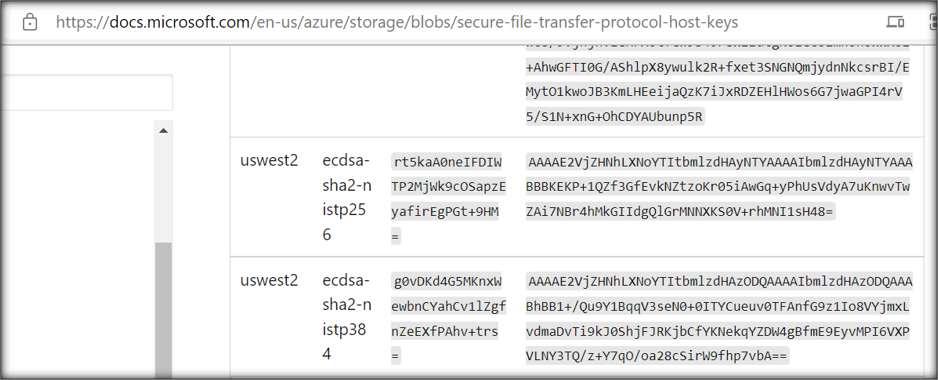Click the key line starting BBBKEKP+1QZf3GfEvk
The width and height of the screenshot is (938, 380).
[x=718, y=187]
